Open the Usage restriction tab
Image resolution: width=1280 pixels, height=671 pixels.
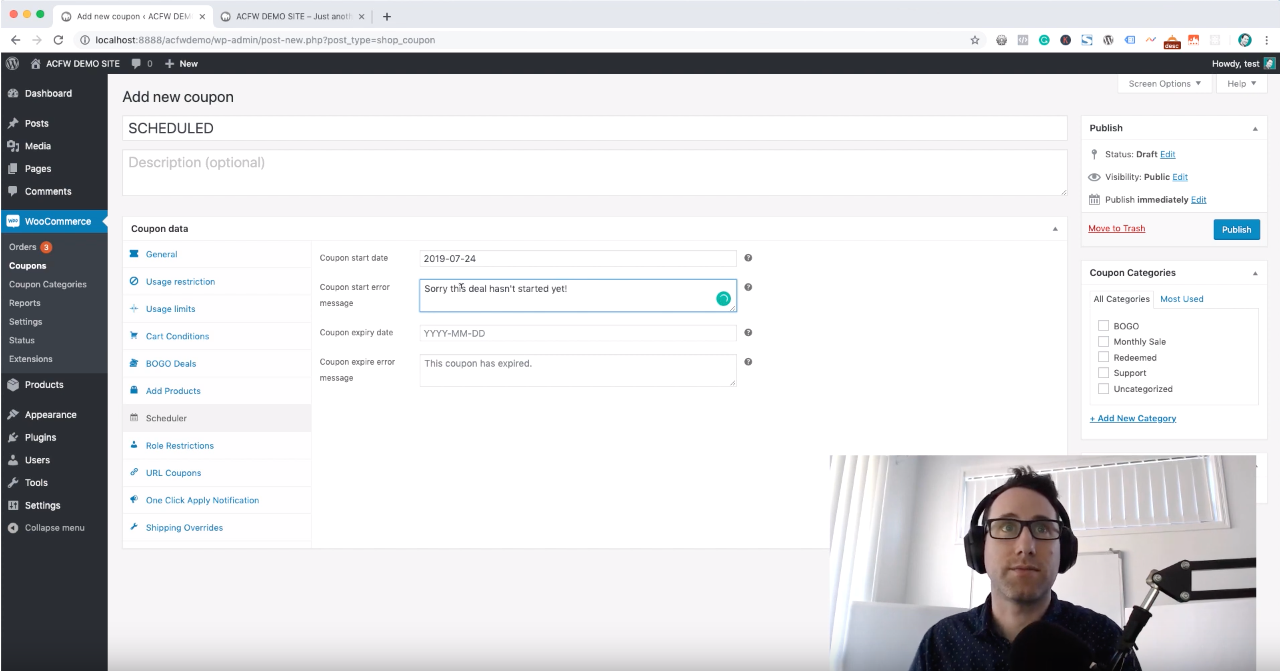pos(180,282)
